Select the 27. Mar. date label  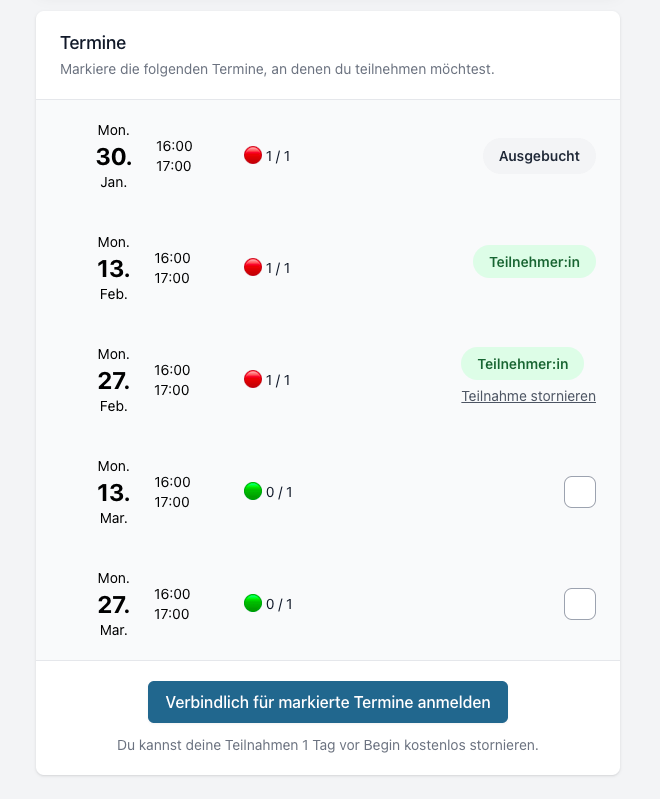point(114,604)
